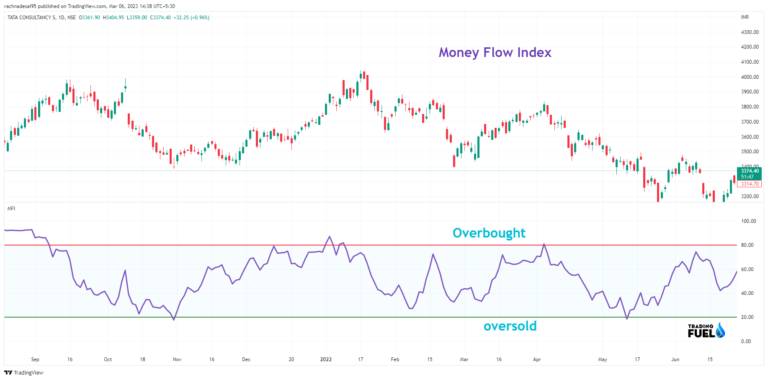
Task: Click the MFI indicator label
Action: tap(10, 209)
